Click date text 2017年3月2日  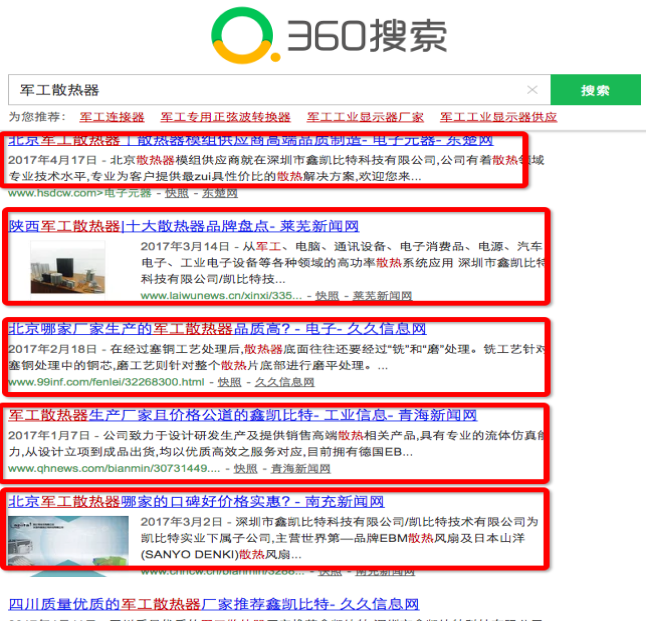click(182, 522)
